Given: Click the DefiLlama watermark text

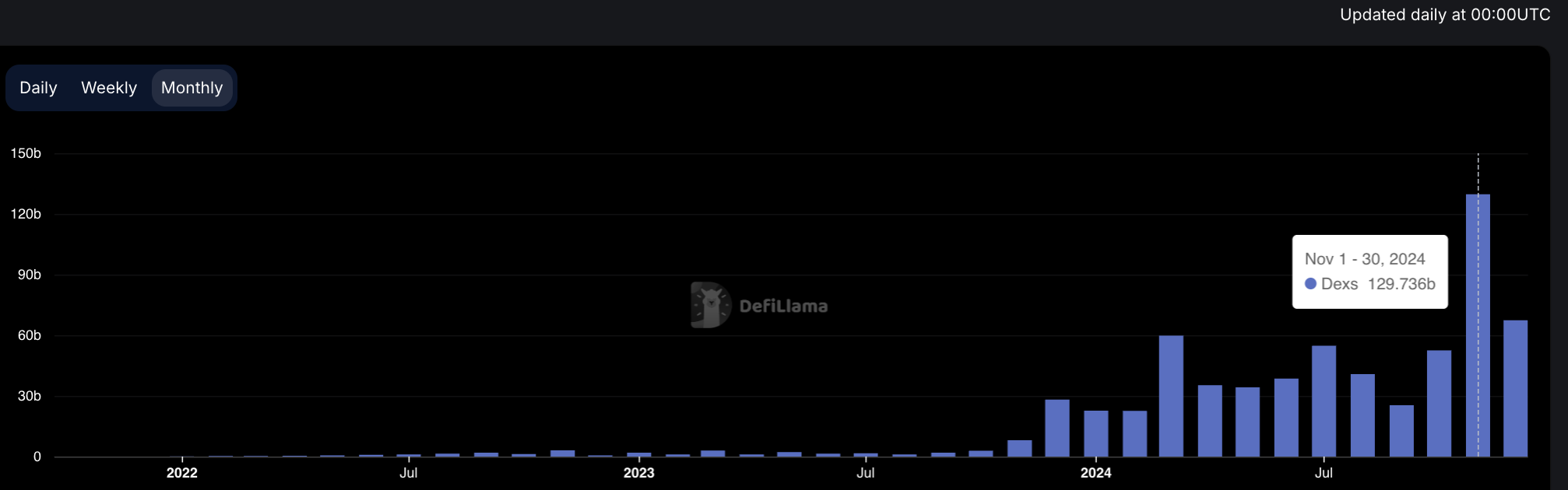Looking at the screenshot, I should tap(783, 306).
